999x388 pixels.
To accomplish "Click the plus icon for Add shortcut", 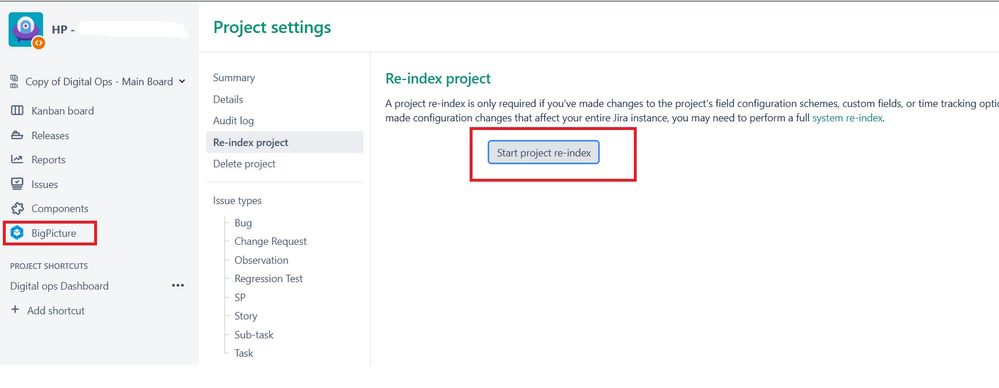I will [15, 310].
